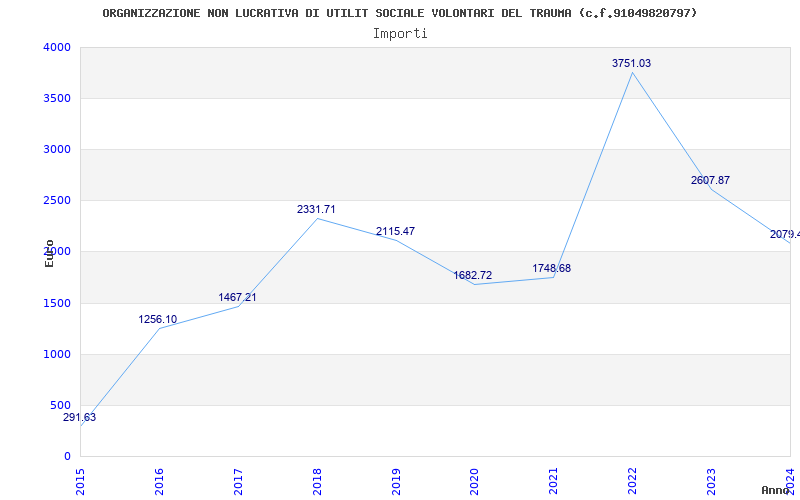Click the 3000 y-axis tick label
Viewport: 800px width, 500px height.
[x=57, y=149]
